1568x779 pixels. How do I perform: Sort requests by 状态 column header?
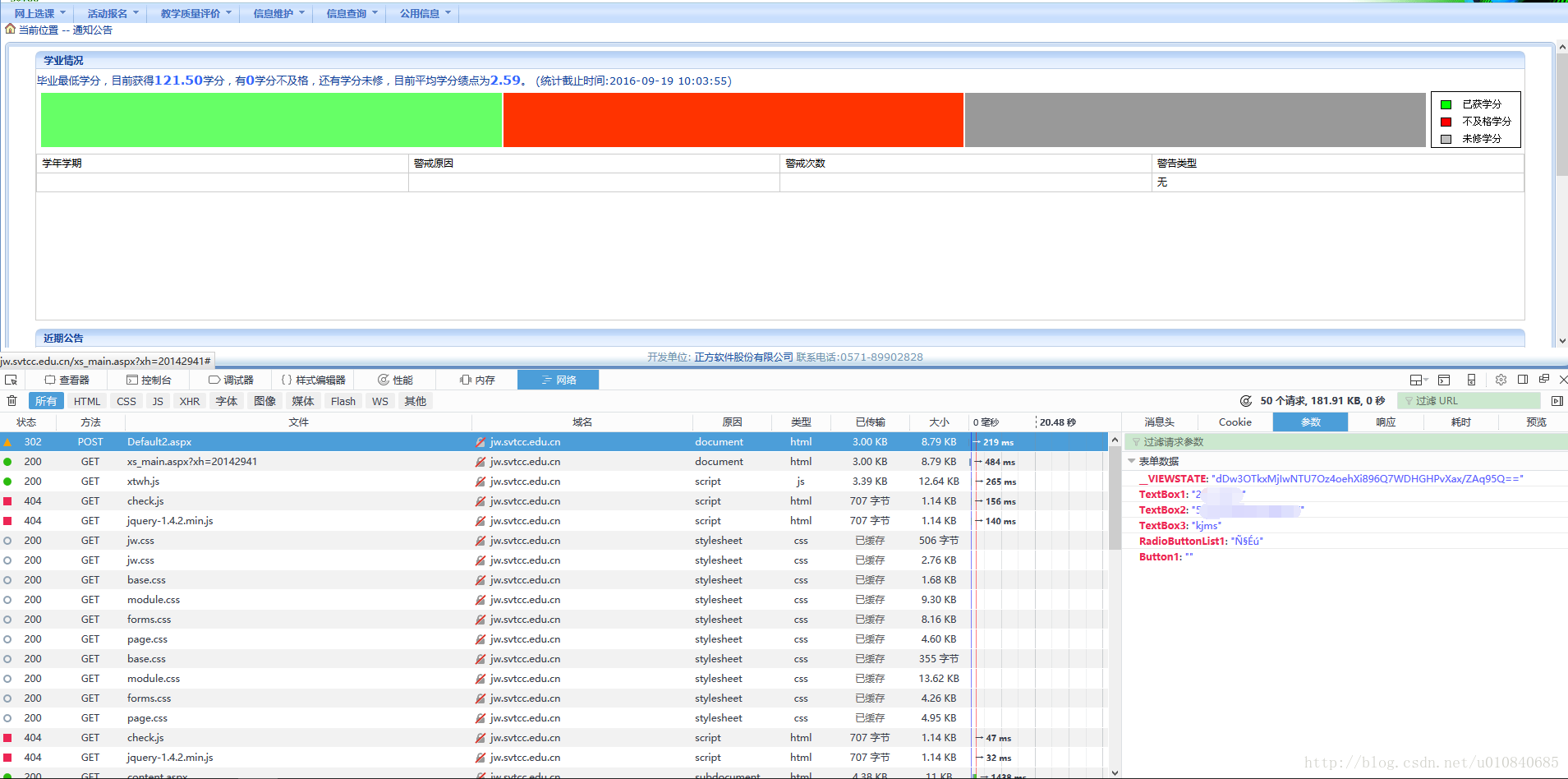(x=27, y=422)
